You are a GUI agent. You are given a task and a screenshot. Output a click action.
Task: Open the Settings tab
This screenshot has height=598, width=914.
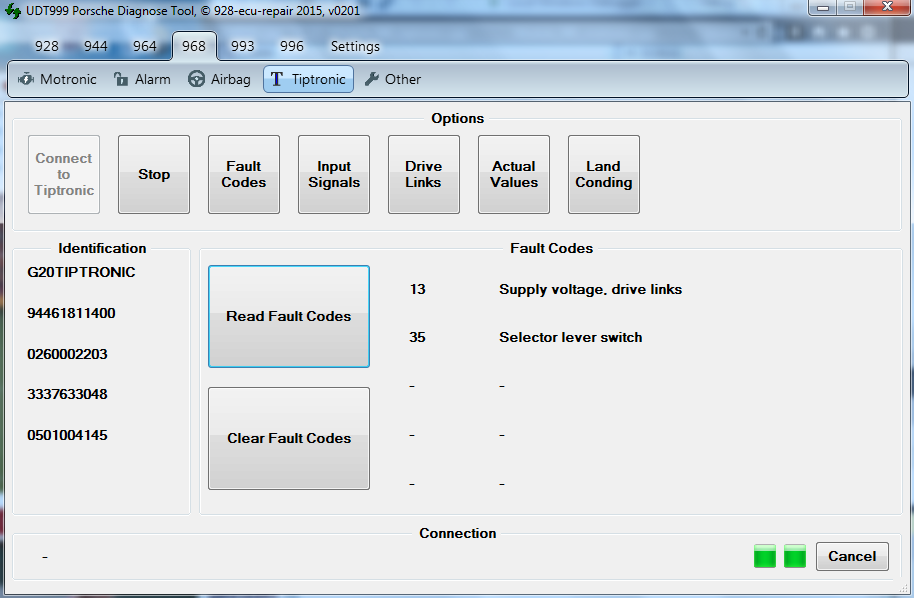tap(355, 46)
